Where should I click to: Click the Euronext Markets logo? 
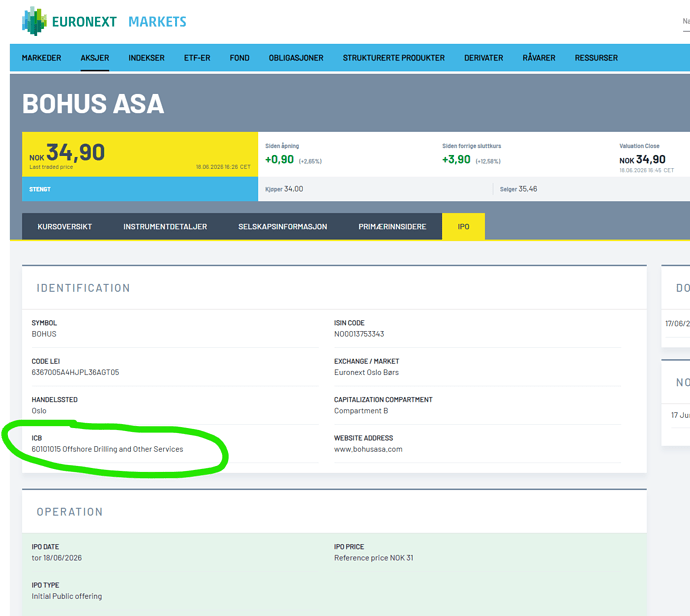click(104, 21)
